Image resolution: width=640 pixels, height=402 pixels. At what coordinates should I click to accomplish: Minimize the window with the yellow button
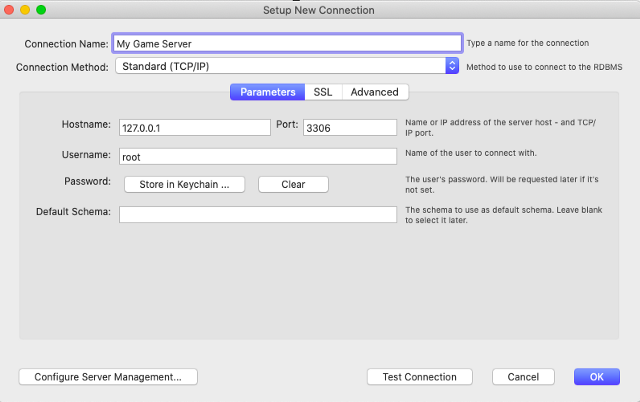point(25,10)
